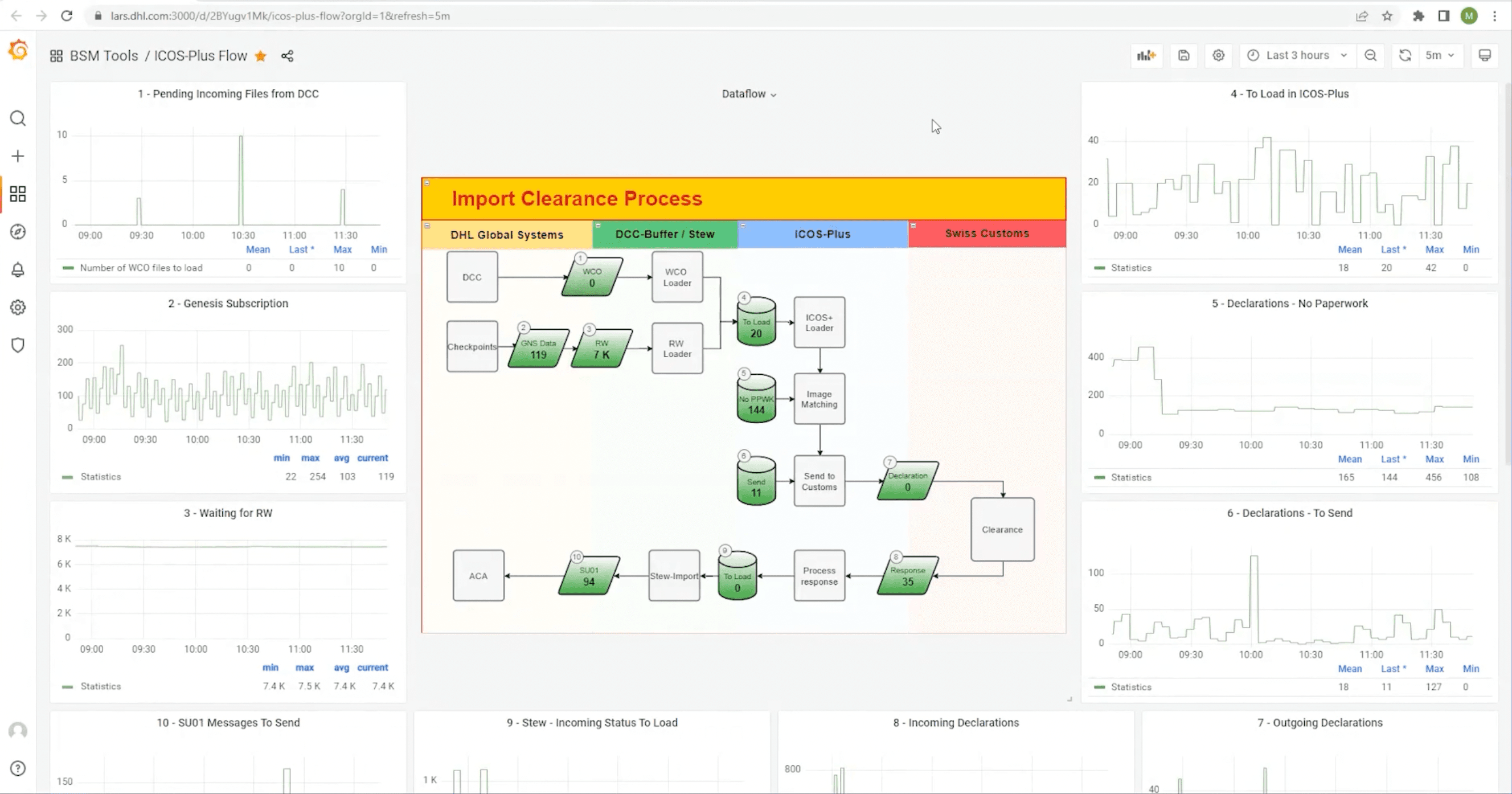Sort panel 1 legend by Mean
Image resolution: width=1512 pixels, height=794 pixels.
click(257, 249)
